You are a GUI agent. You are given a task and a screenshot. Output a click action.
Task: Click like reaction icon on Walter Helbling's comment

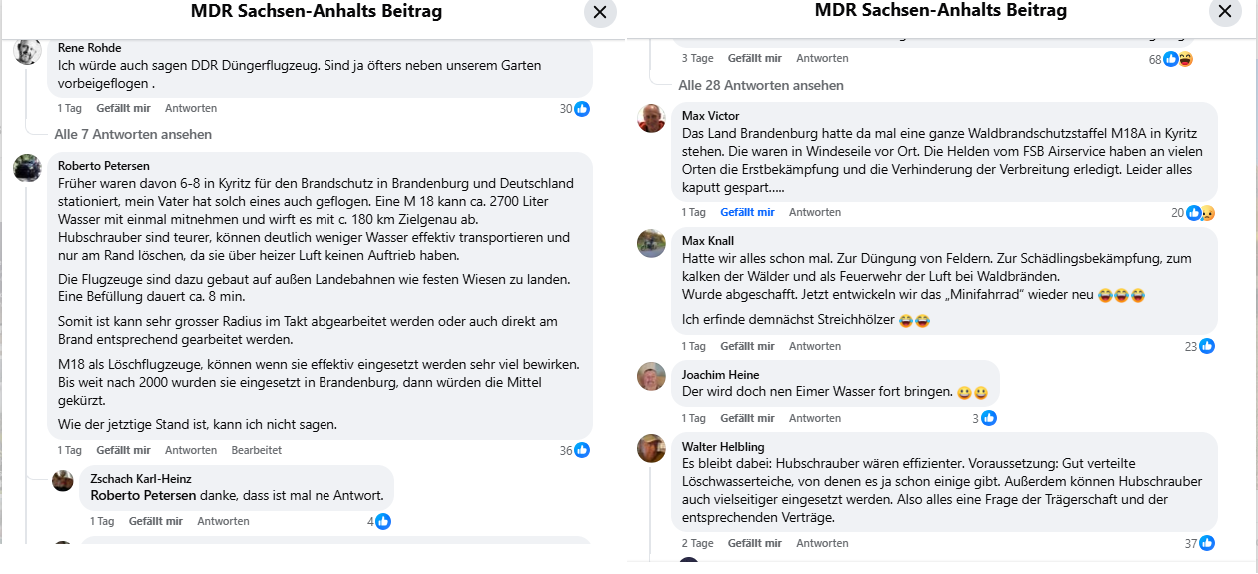[1206, 544]
